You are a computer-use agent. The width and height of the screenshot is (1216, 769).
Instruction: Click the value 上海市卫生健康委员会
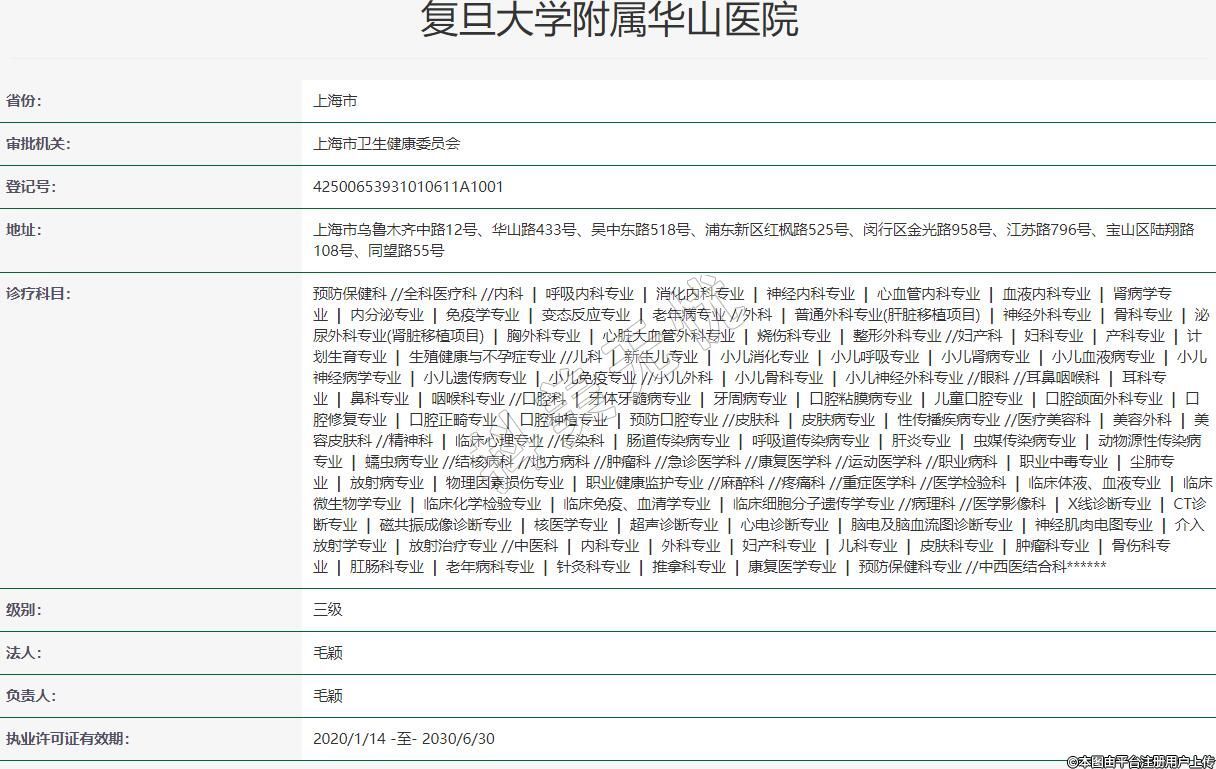pos(386,144)
